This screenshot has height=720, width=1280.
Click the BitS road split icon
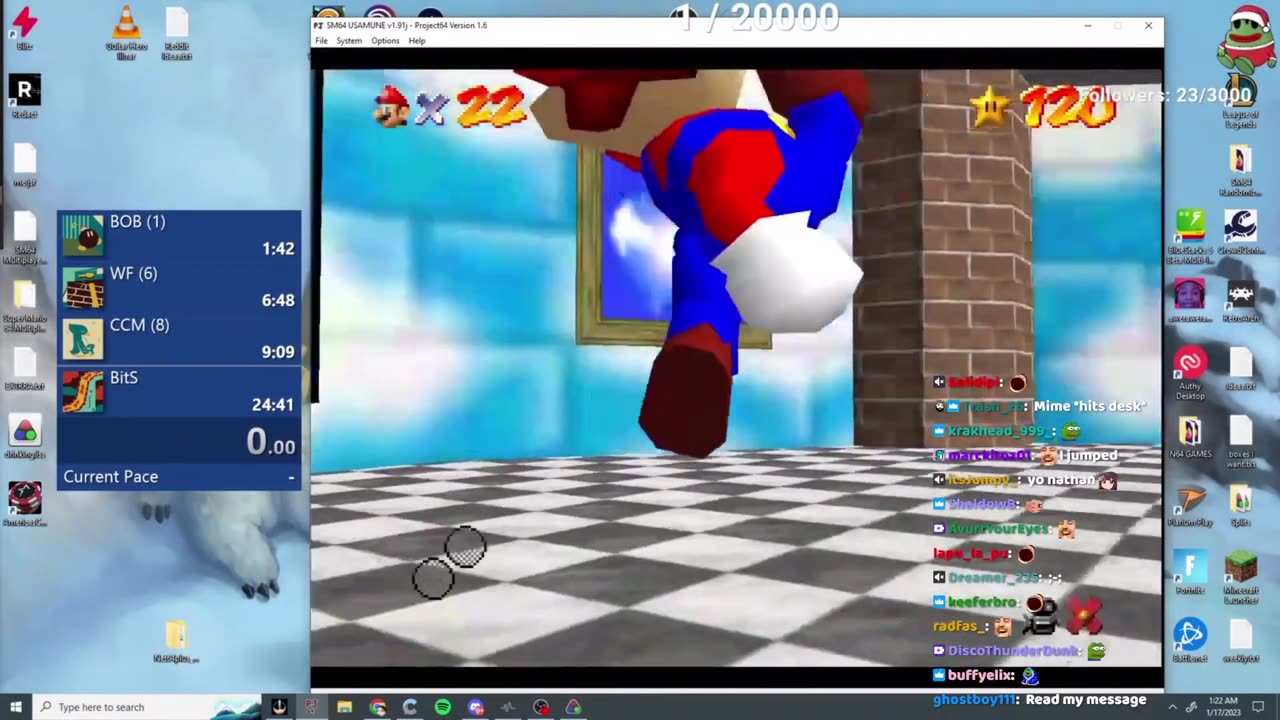coord(83,392)
